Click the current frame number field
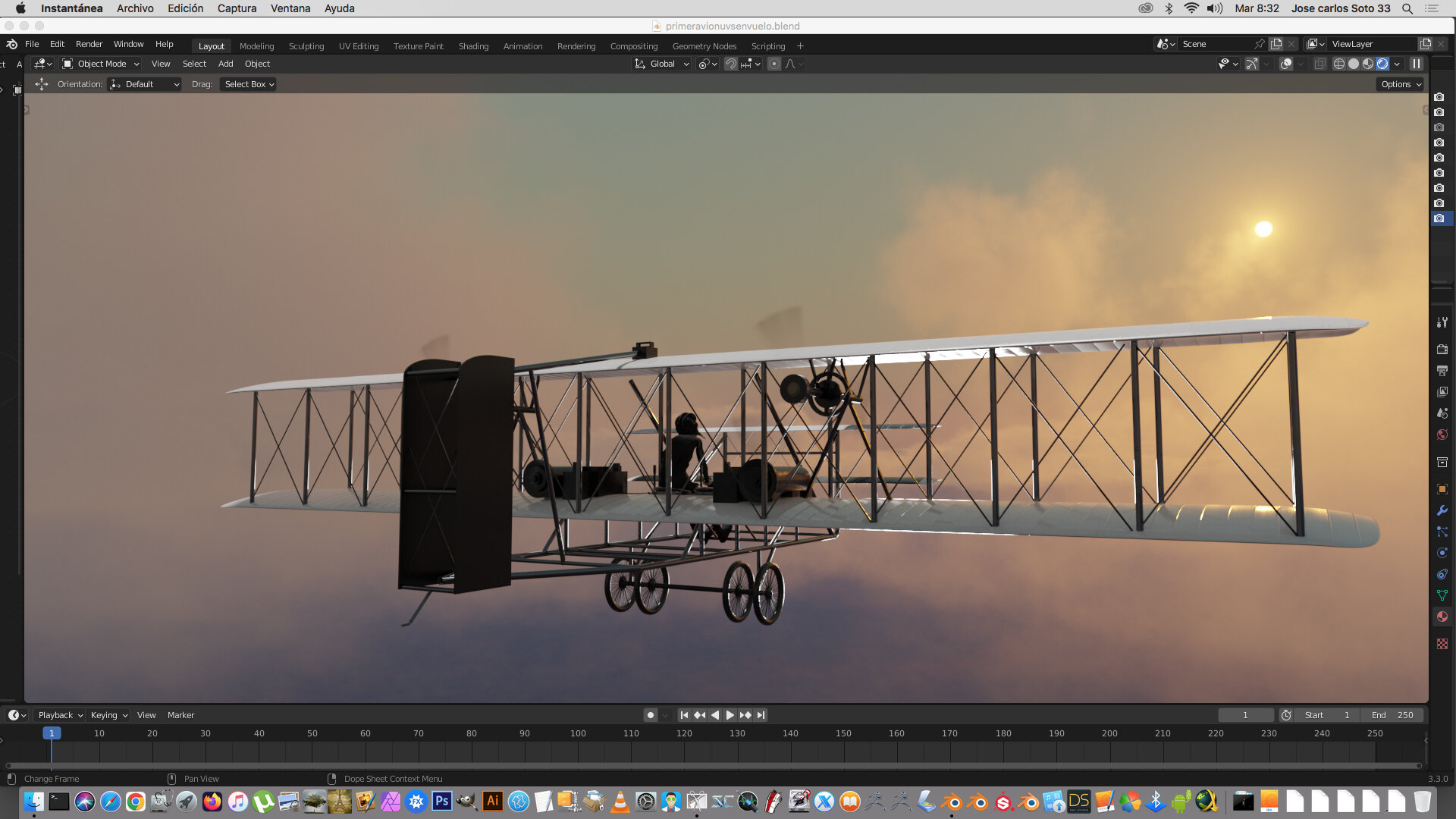 1245,715
